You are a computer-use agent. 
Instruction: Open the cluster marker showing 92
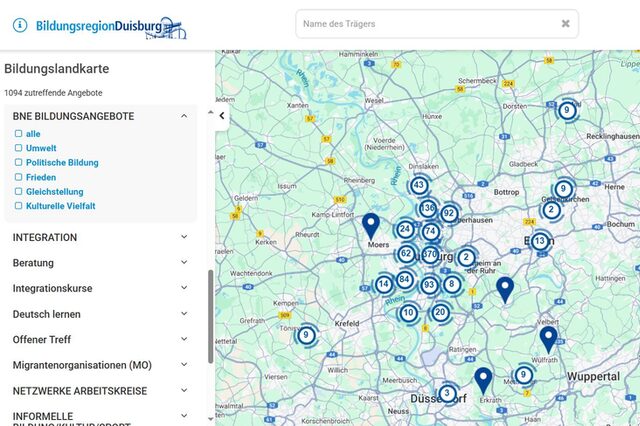449,213
